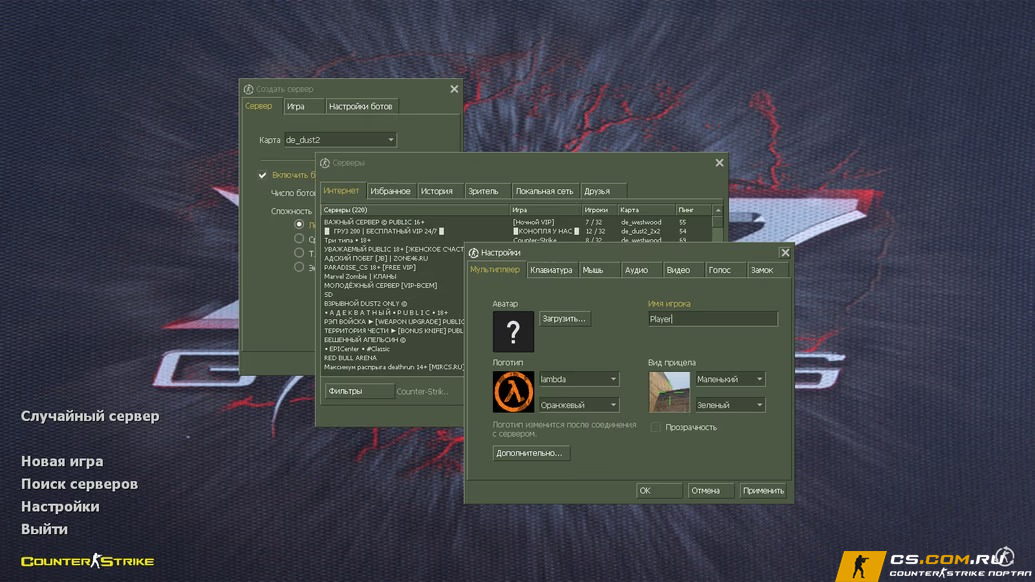Click the question-mark avatar image in Settings

[x=513, y=332]
